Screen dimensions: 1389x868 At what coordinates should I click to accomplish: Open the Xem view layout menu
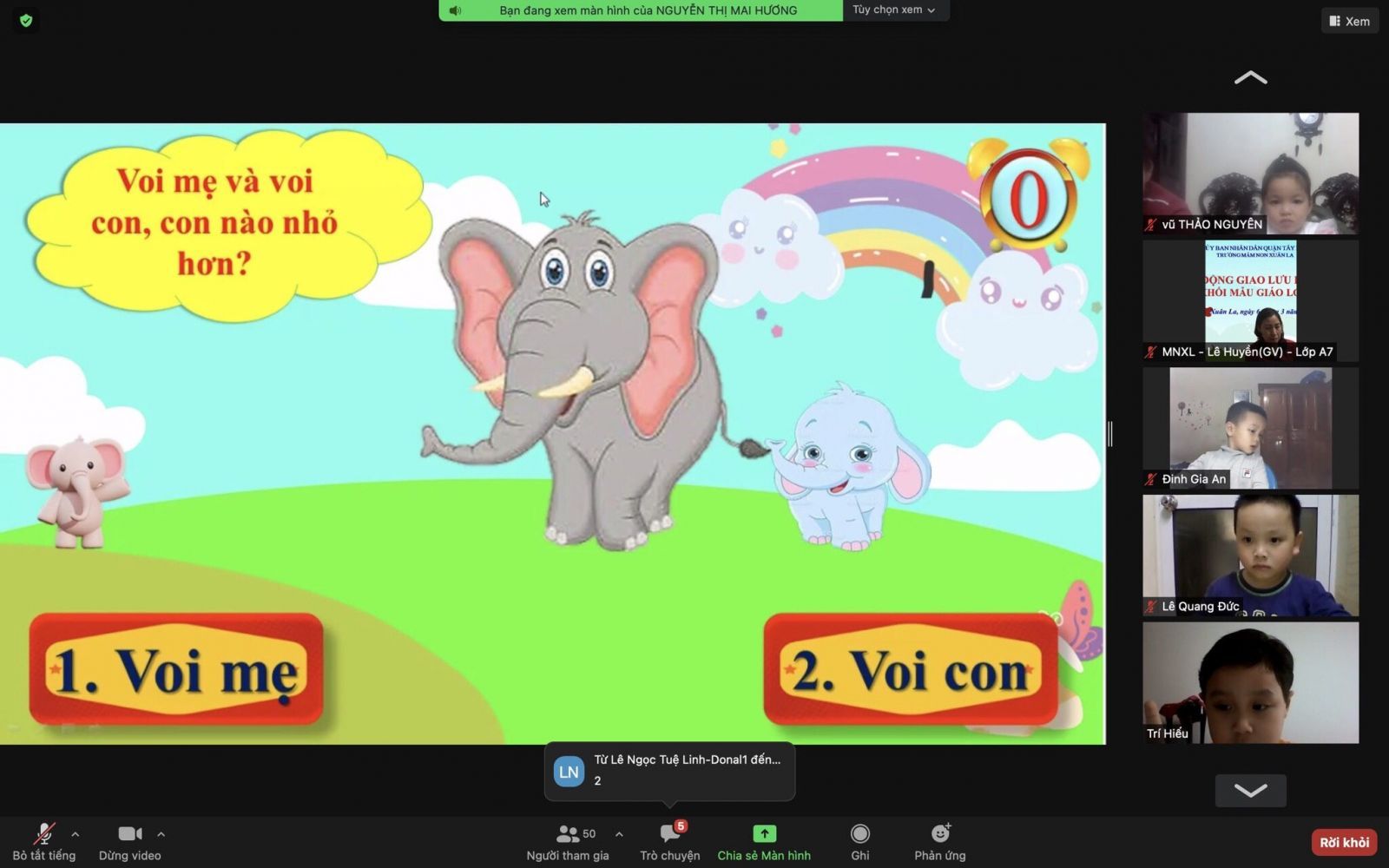tap(1350, 21)
